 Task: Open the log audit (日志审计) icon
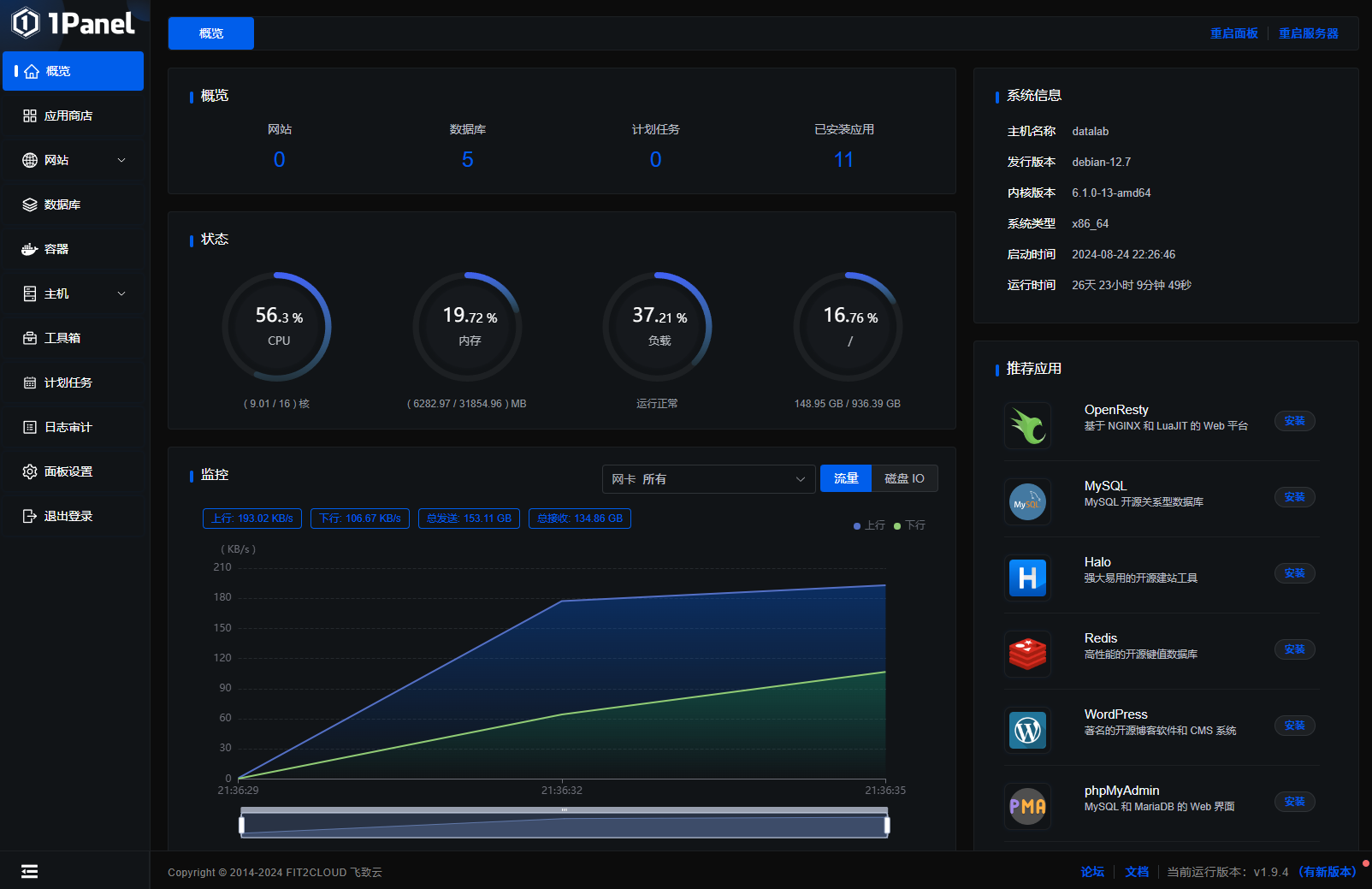[30, 427]
